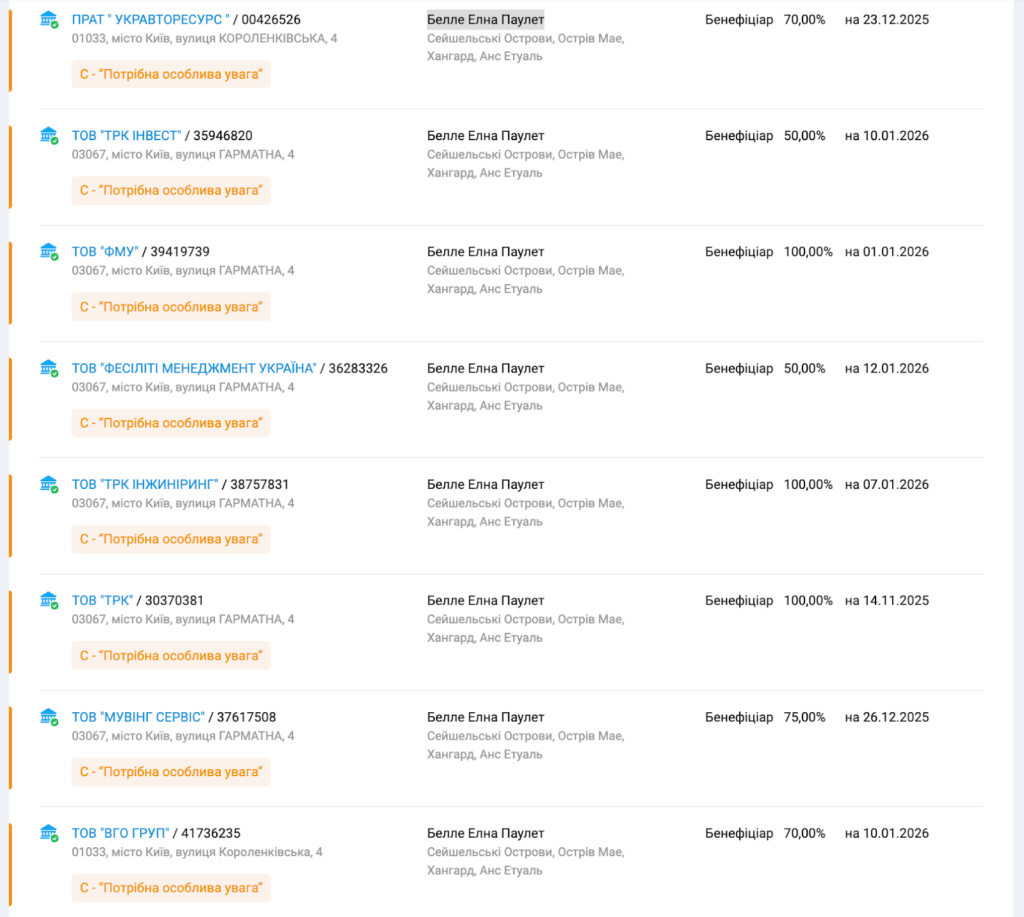This screenshot has height=917, width=1024.
Task: Click the registry icon next to ТОВ "ТРК ІНВЕСТ"
Action: tap(49, 136)
